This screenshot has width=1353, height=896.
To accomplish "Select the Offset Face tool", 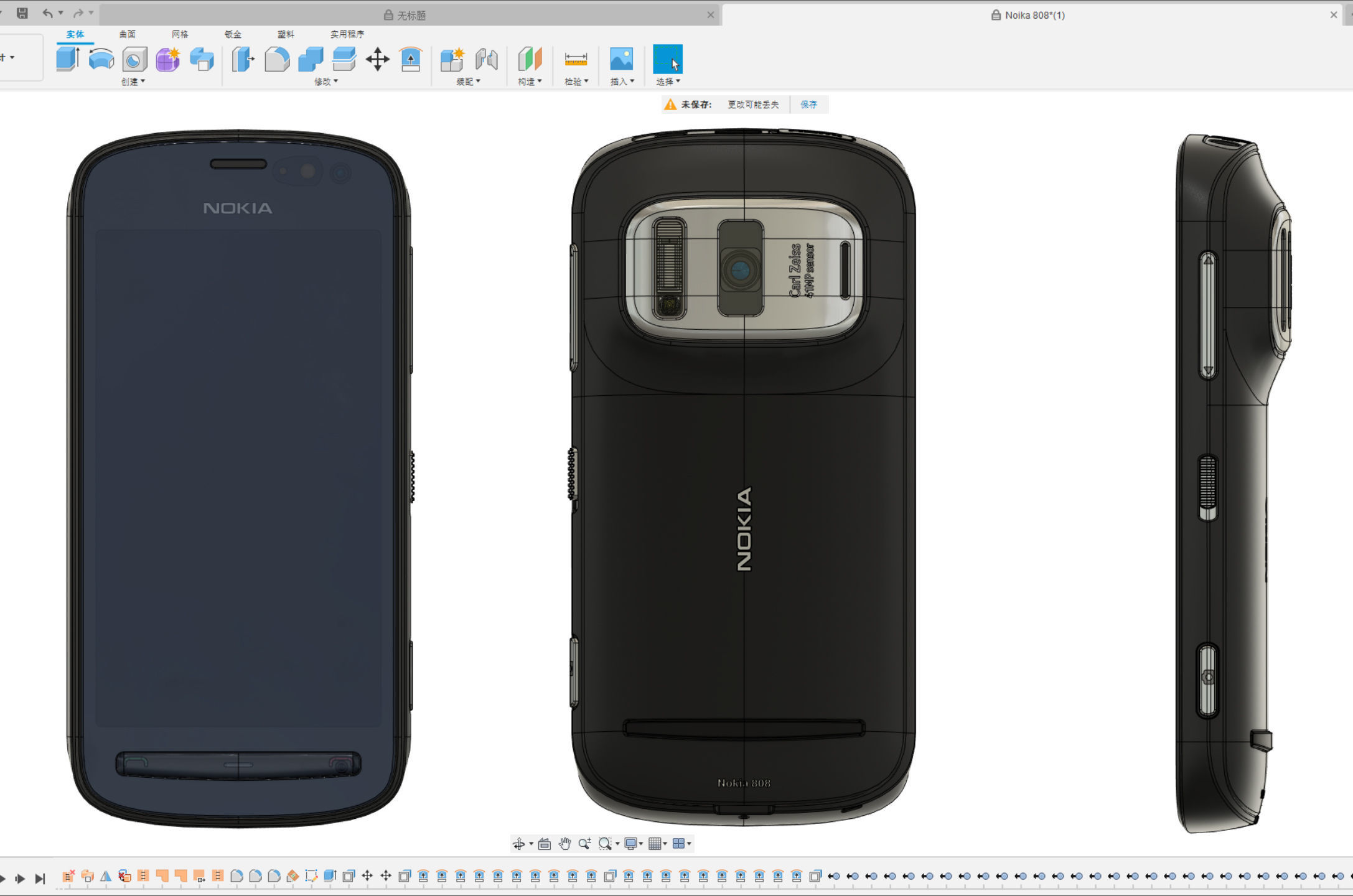I will pyautogui.click(x=344, y=59).
